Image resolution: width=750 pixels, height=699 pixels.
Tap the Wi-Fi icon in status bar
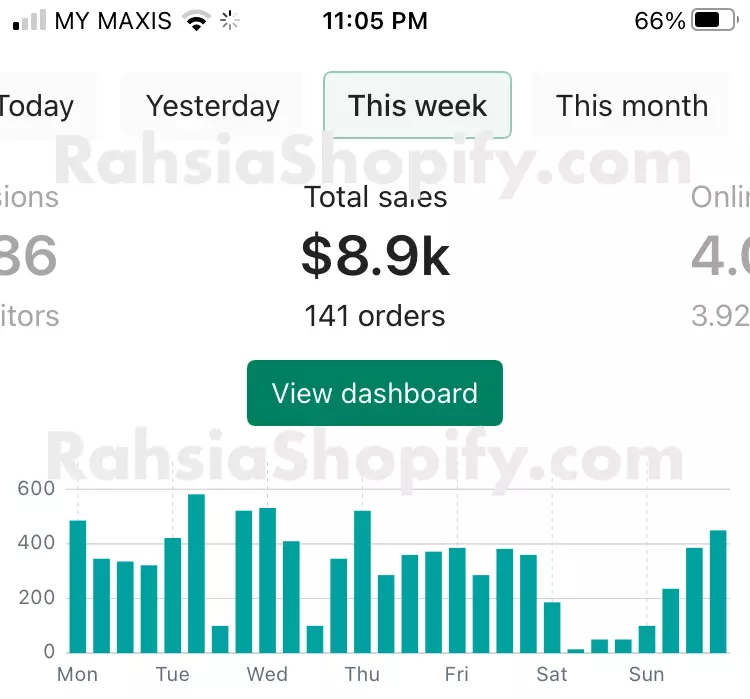click(196, 21)
